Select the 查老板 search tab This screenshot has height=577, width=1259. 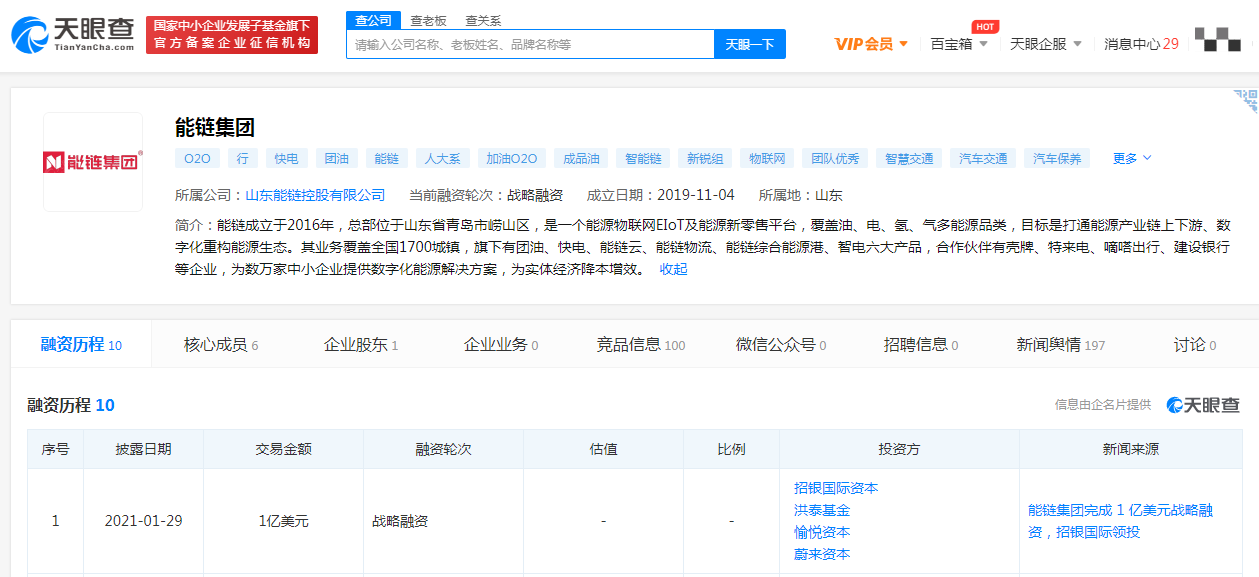point(428,20)
